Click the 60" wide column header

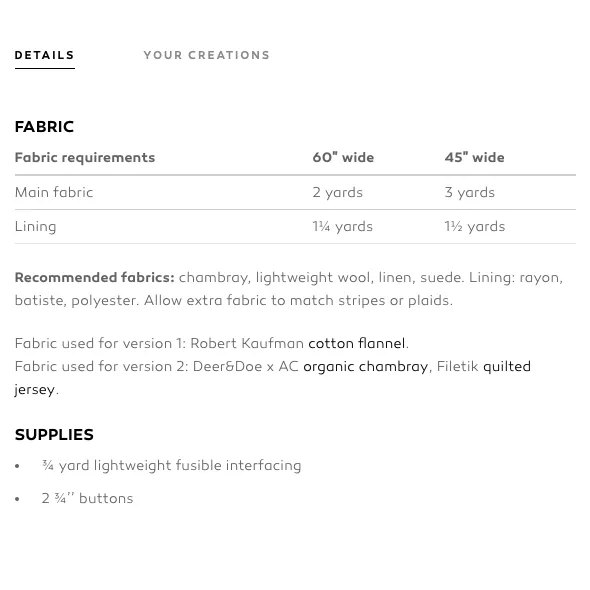pyautogui.click(x=343, y=158)
